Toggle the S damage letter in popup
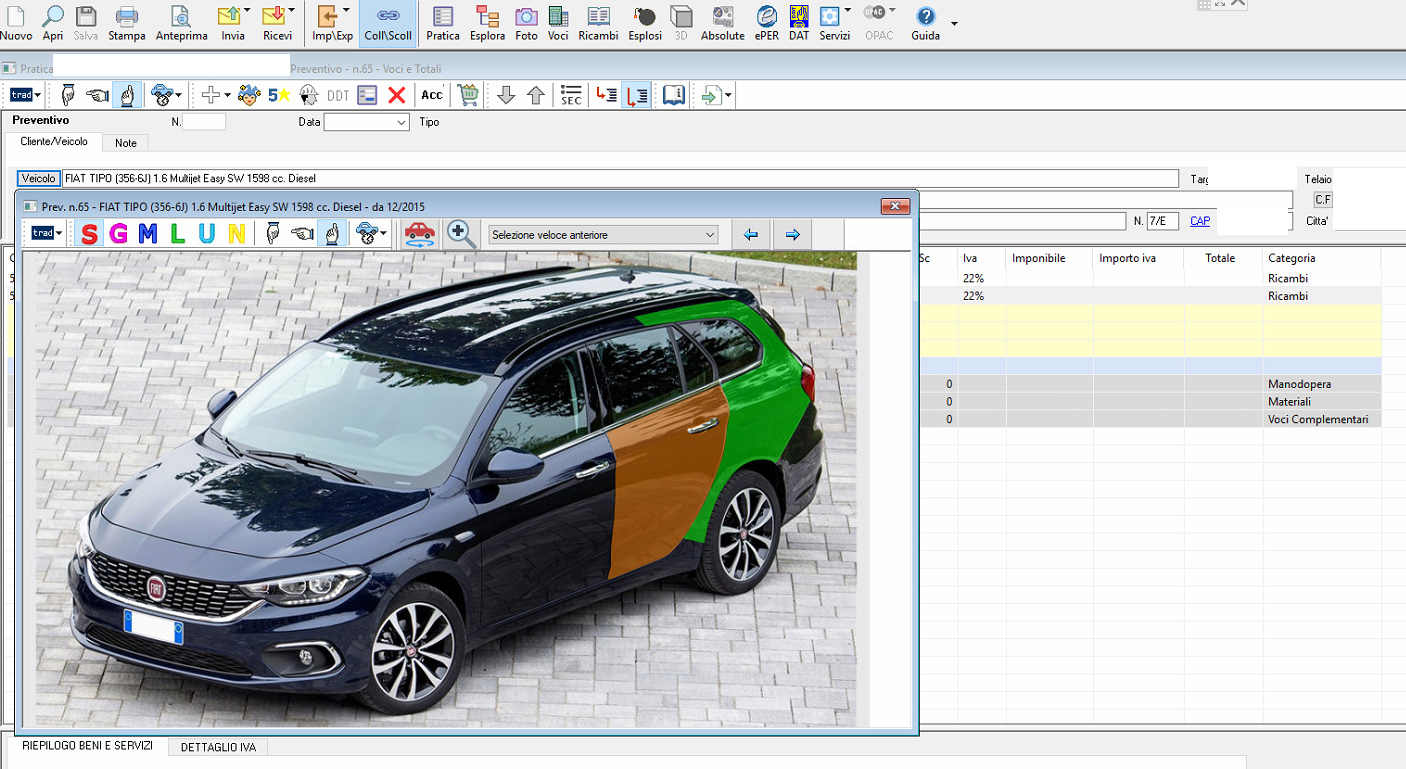The height and width of the screenshot is (769, 1406). [90, 234]
